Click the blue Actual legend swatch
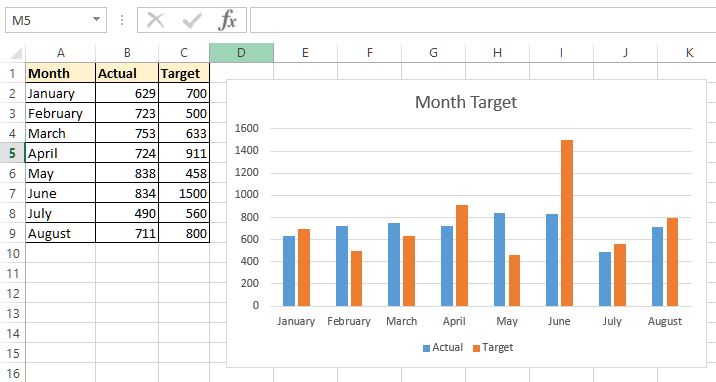Image resolution: width=716 pixels, height=382 pixels. (426, 348)
